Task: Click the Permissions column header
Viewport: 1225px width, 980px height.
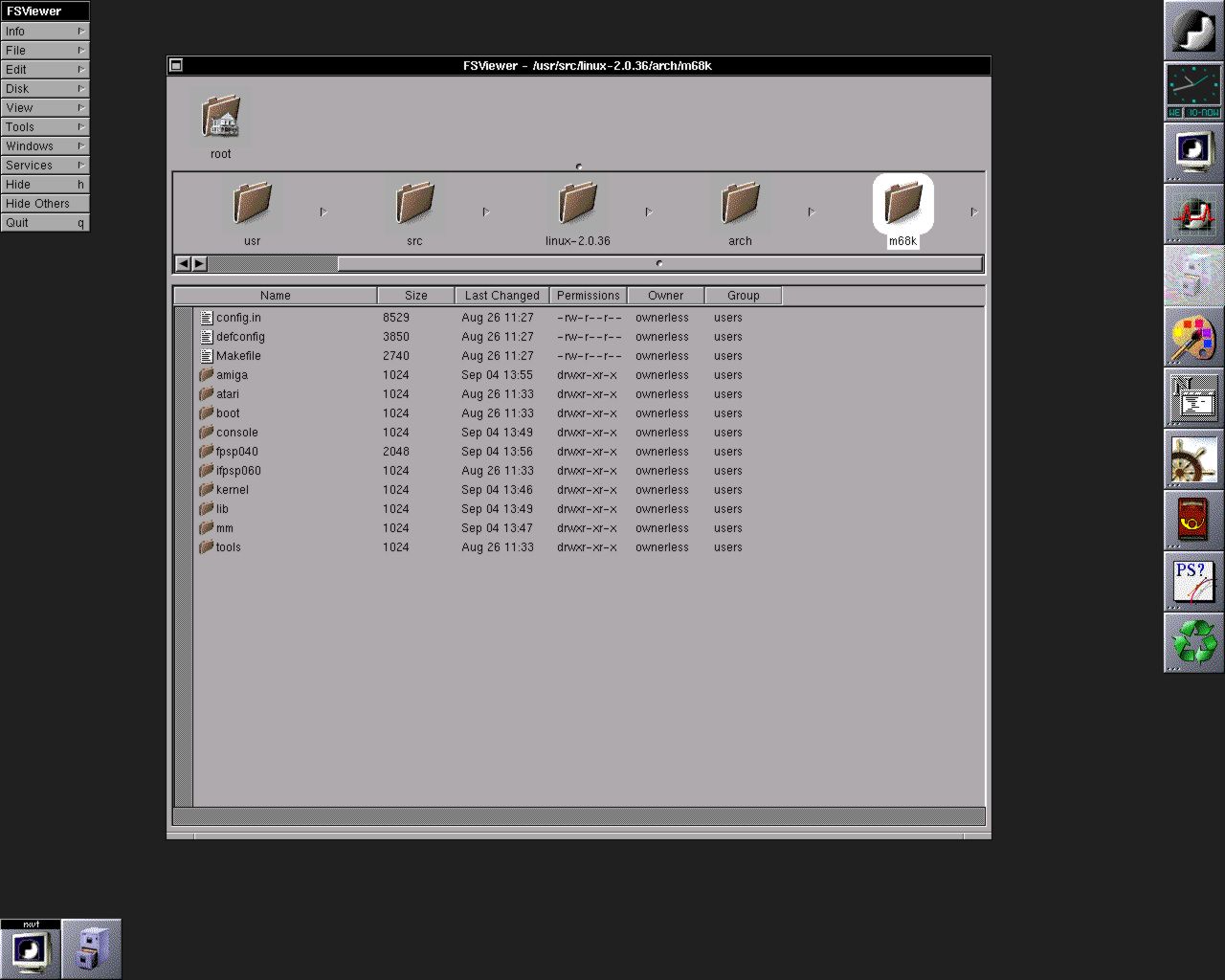Action: click(588, 296)
